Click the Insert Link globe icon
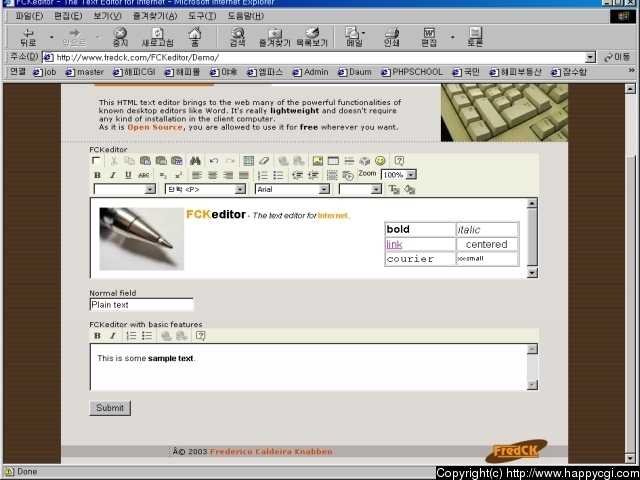This screenshot has height=480, width=640. click(283, 161)
